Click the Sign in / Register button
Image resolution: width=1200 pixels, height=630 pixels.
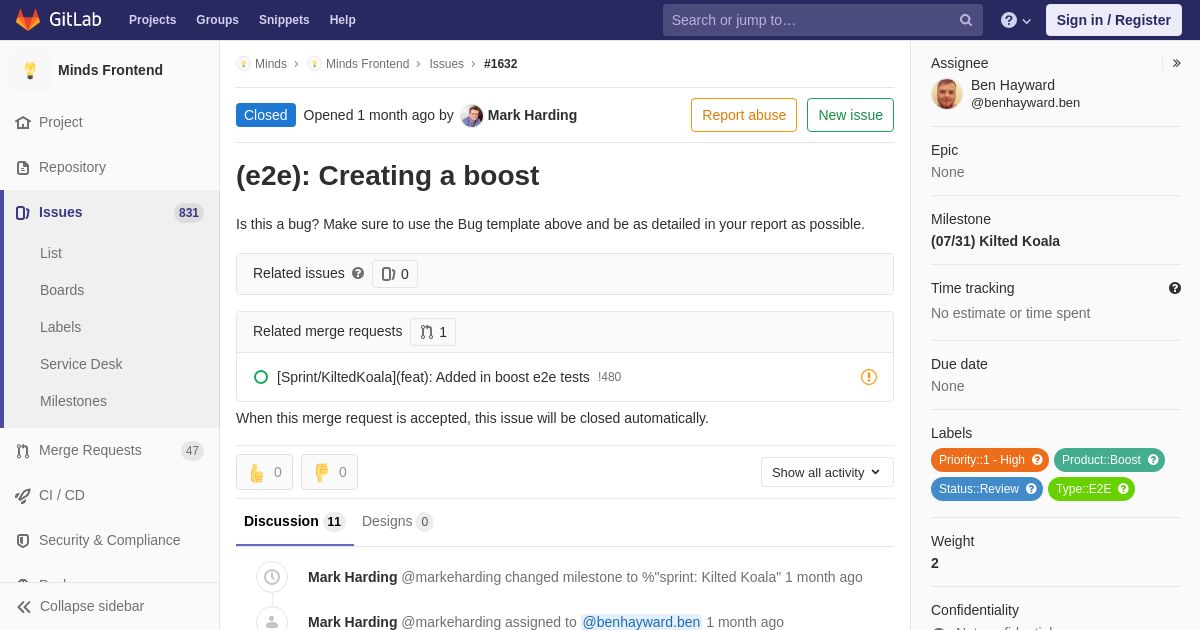tap(1113, 20)
